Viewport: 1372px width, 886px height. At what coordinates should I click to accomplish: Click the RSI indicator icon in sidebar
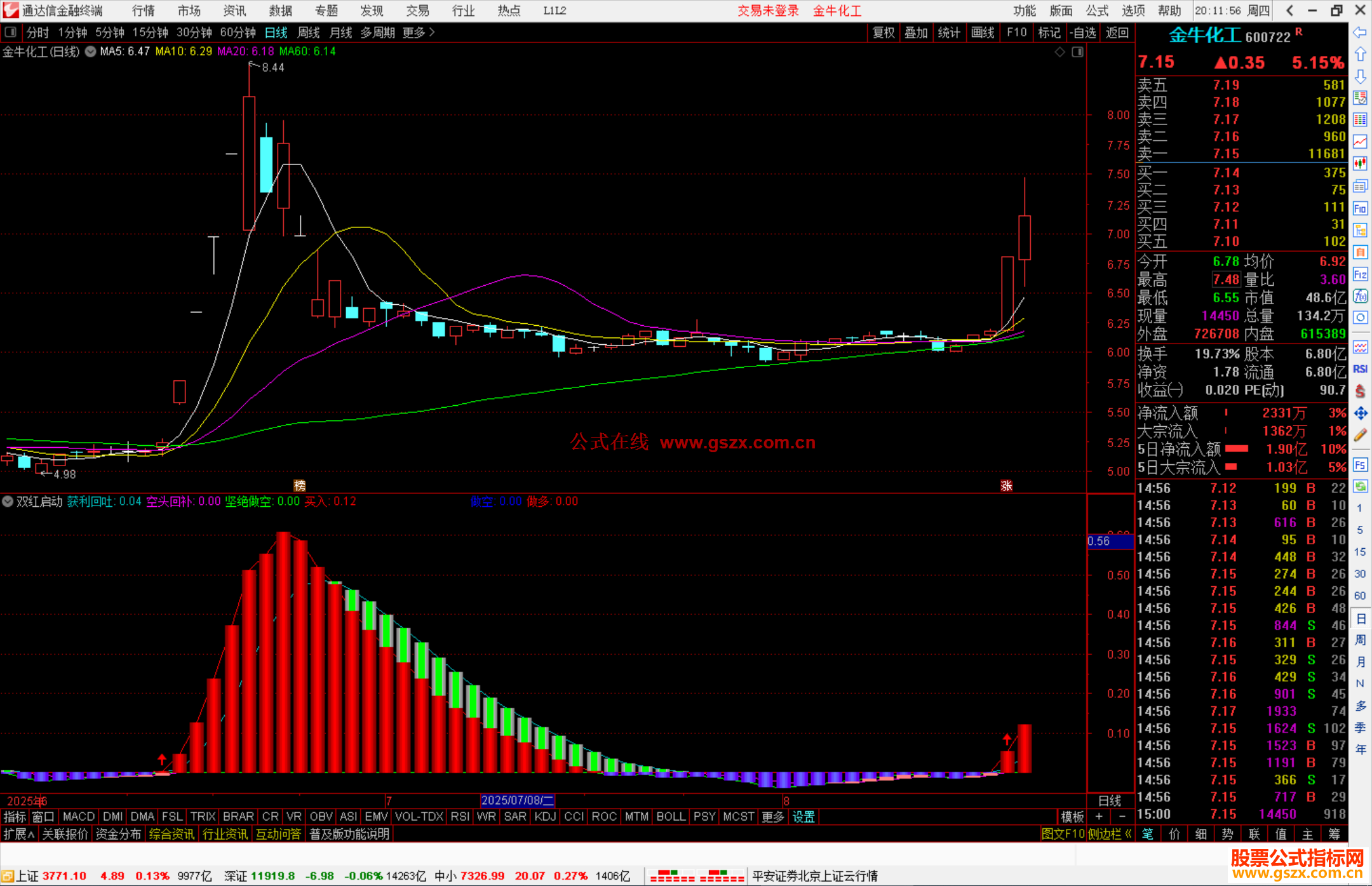pos(1360,369)
